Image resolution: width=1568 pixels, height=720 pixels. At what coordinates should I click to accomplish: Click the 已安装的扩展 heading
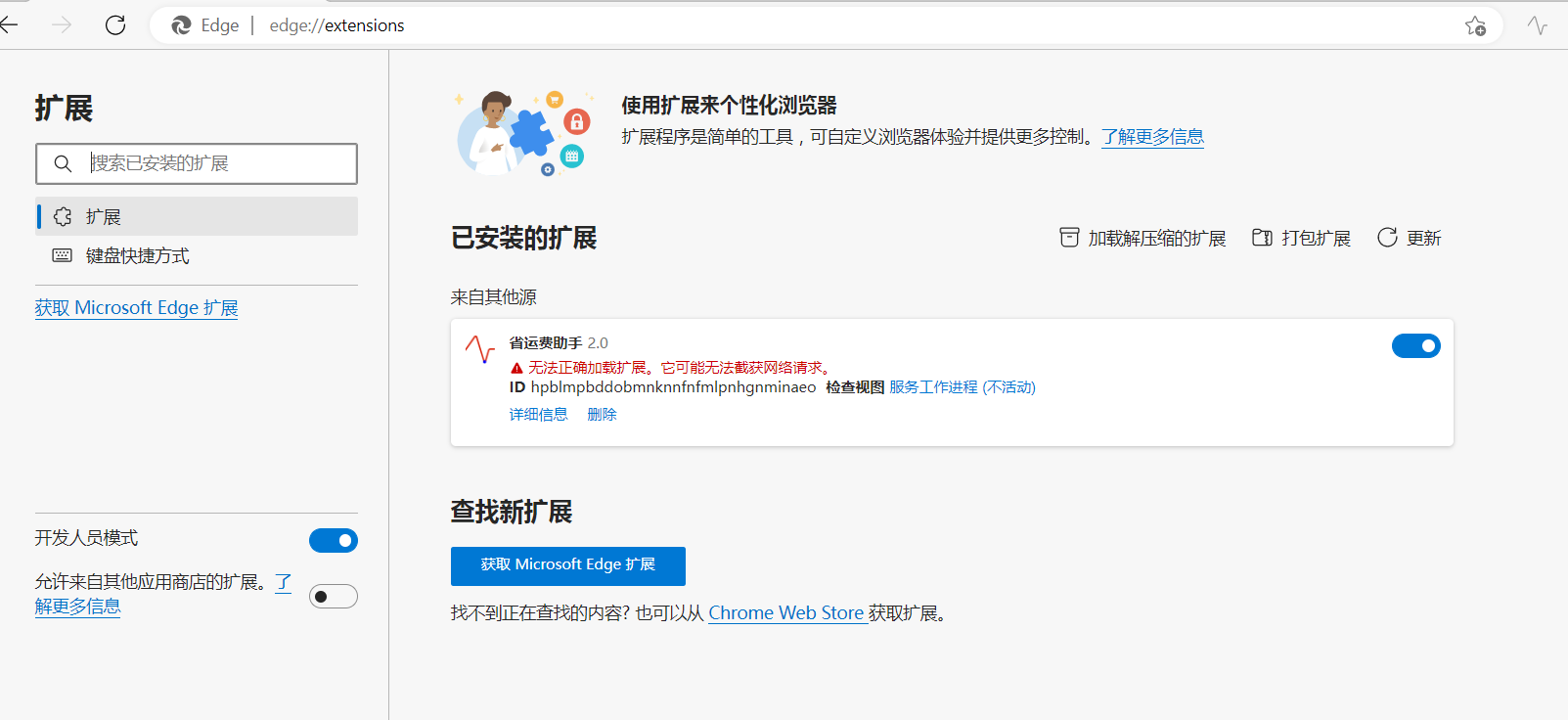523,238
